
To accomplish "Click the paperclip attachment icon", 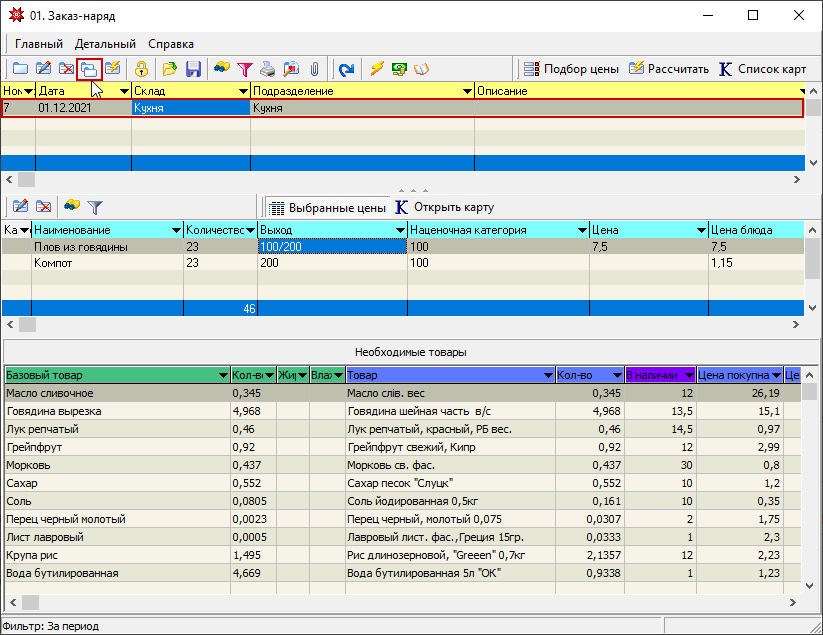I will coord(314,69).
